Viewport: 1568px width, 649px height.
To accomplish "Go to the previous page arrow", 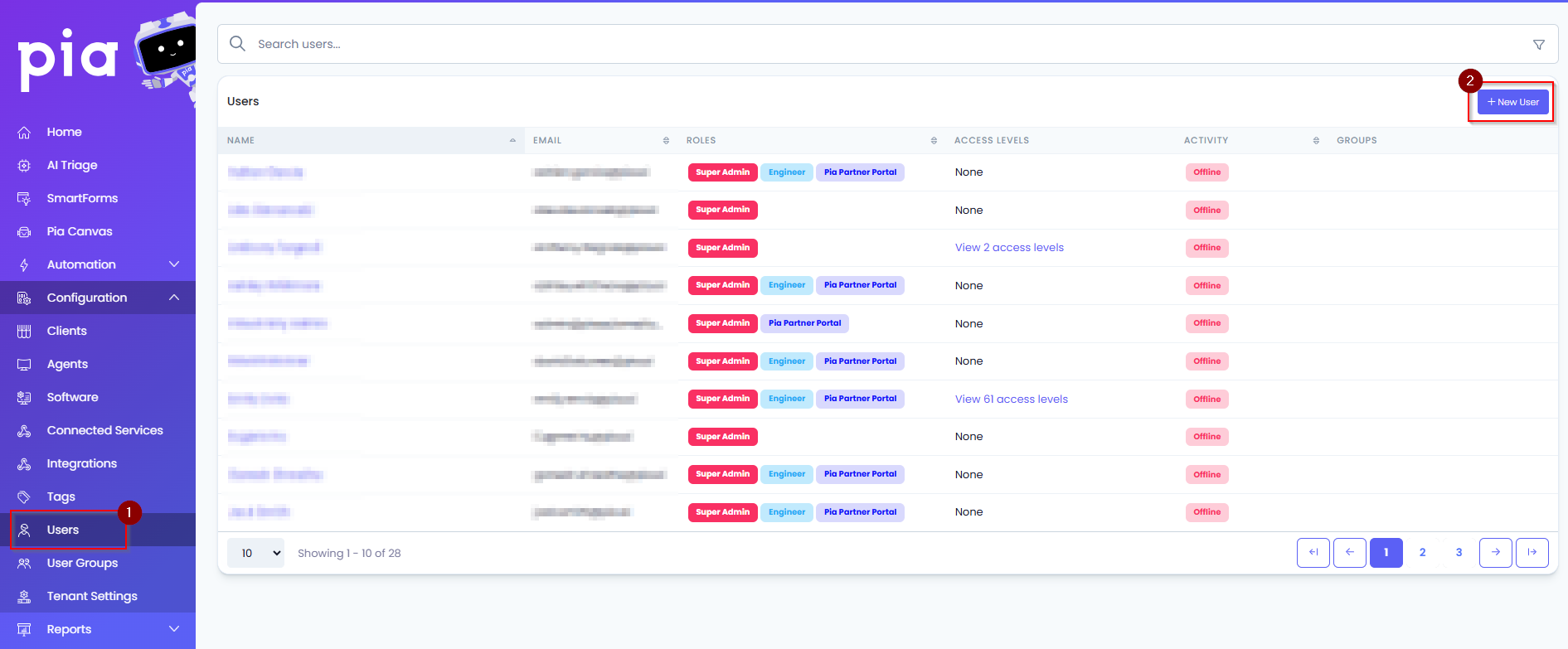I will (1350, 553).
